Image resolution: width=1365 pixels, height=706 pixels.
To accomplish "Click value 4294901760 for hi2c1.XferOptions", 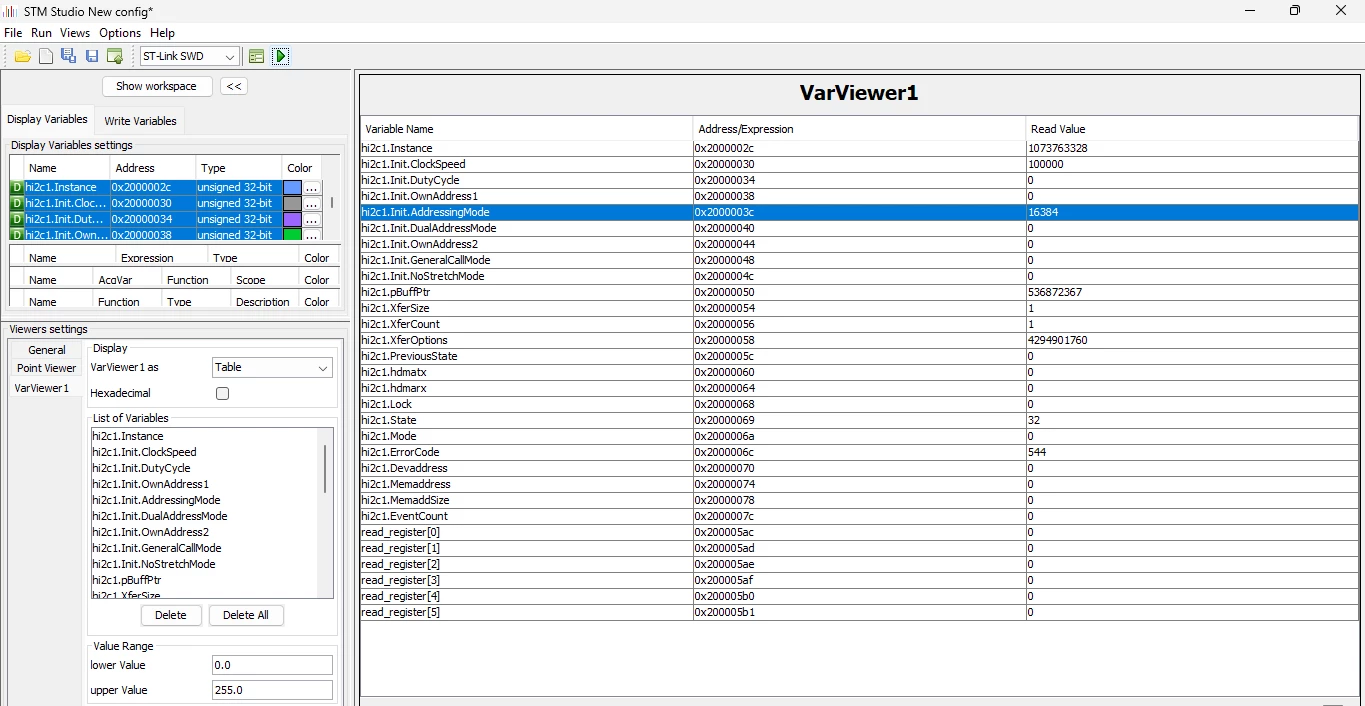I will click(x=1058, y=340).
